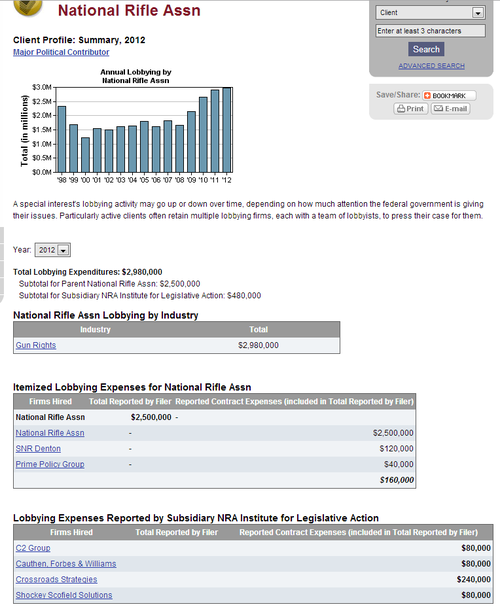
Task: Click 'Subtotal for Parent National Rifle Assn' line
Action: (110, 284)
